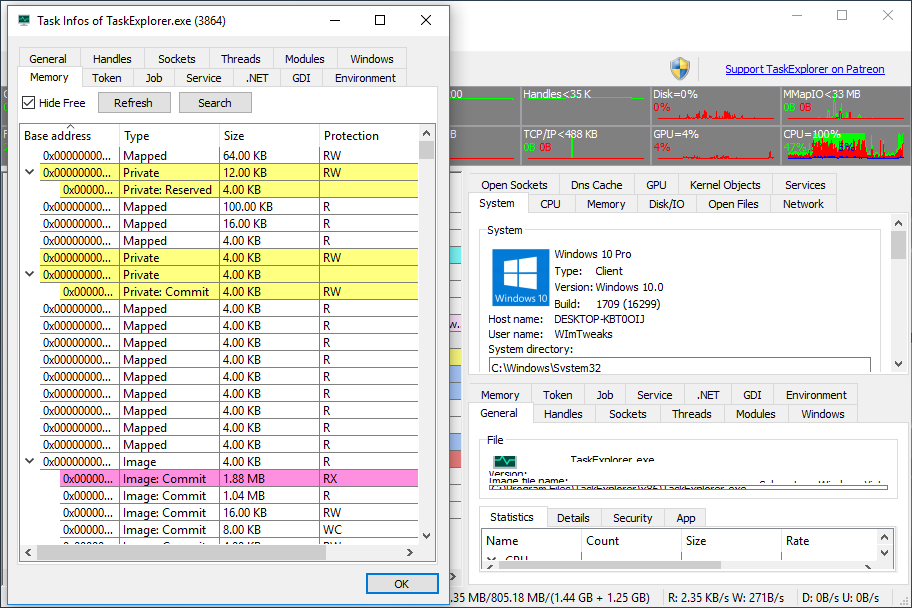
Task: Open the Threads tab in Task Infos dialog
Action: pyautogui.click(x=241, y=59)
